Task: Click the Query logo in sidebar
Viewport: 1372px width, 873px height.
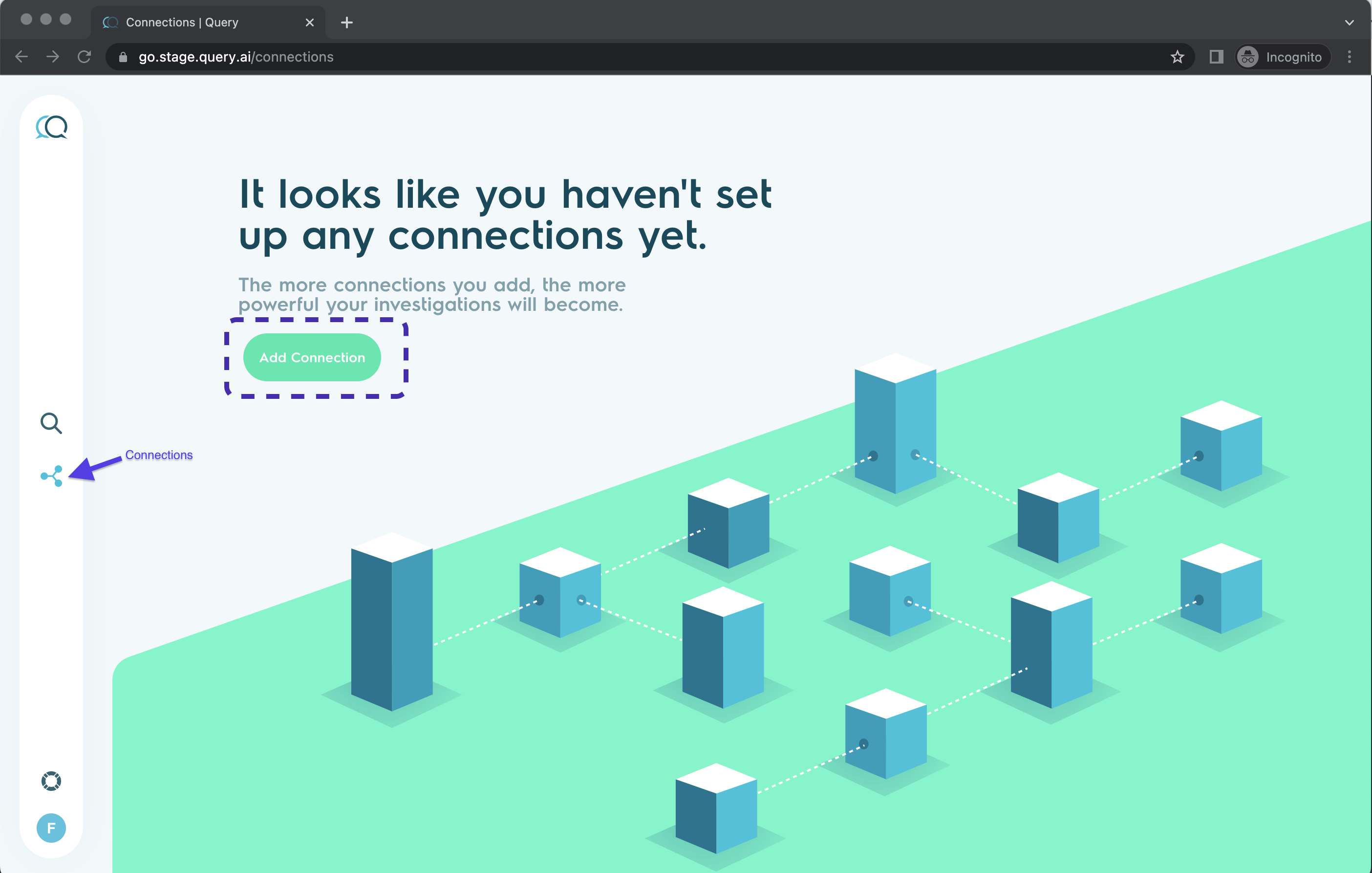Action: coord(51,127)
